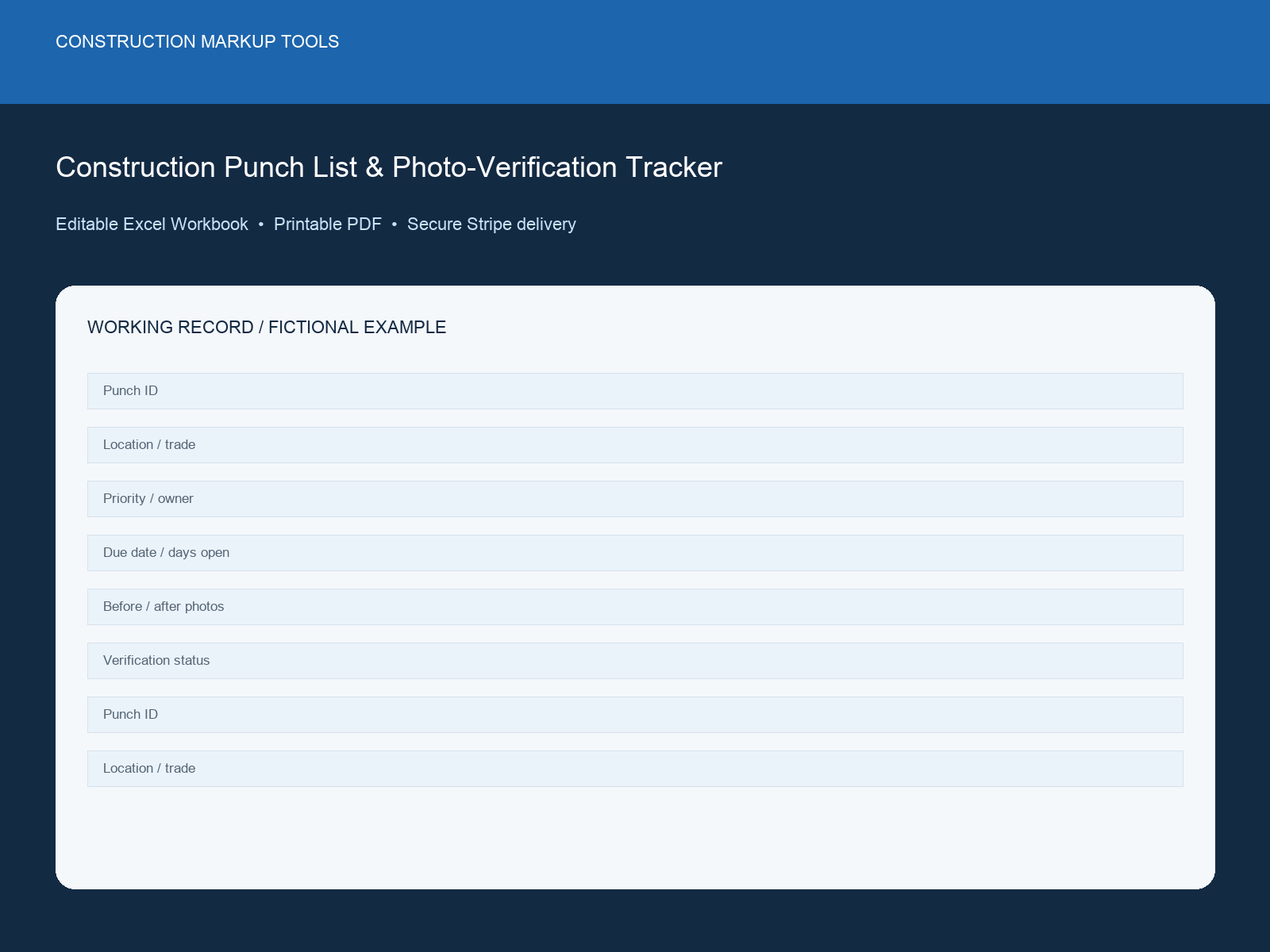
Task: Select the Verification status field
Action: (x=635, y=661)
